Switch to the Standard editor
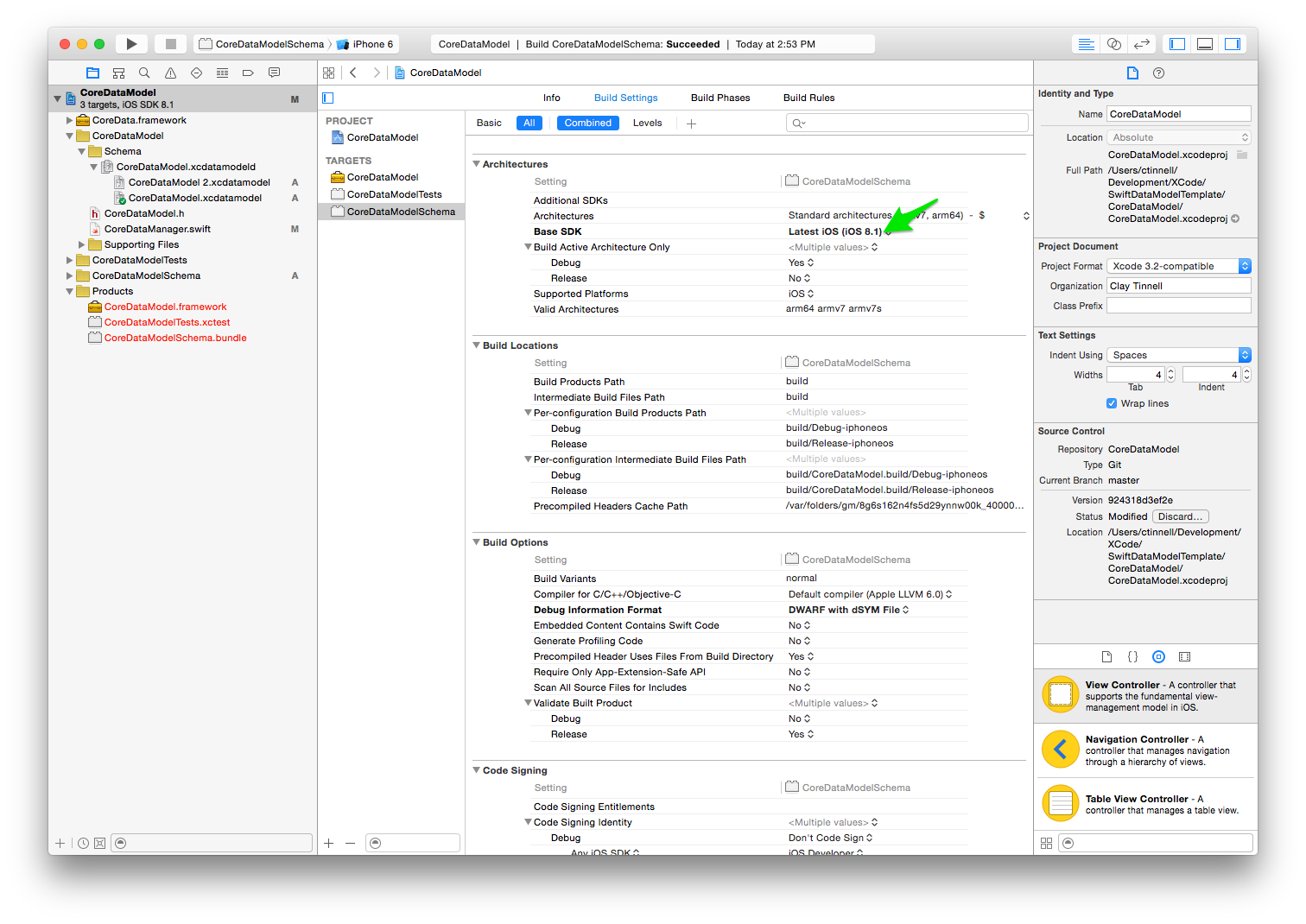 click(1087, 44)
